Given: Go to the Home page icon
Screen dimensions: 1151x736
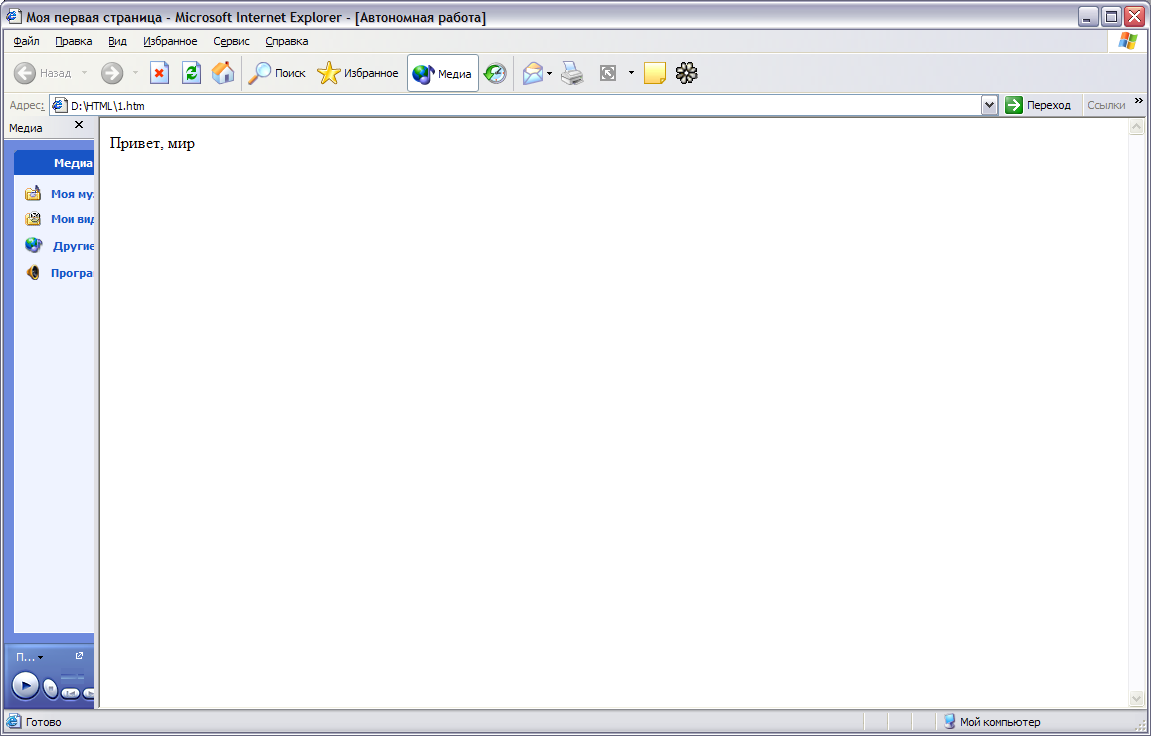Looking at the screenshot, I should (223, 73).
